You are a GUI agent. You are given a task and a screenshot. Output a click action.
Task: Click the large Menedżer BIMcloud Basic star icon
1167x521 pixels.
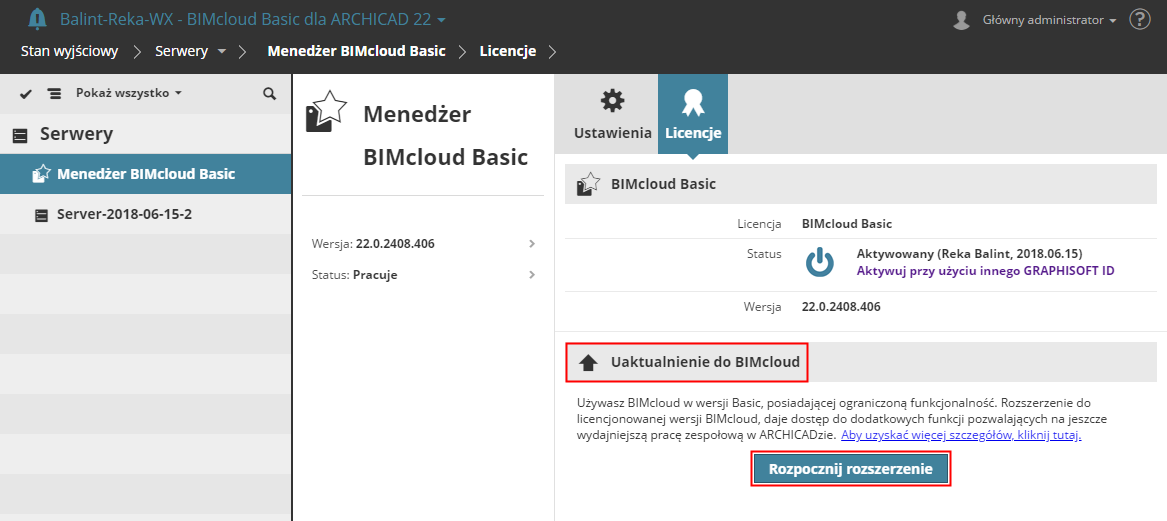pos(326,112)
